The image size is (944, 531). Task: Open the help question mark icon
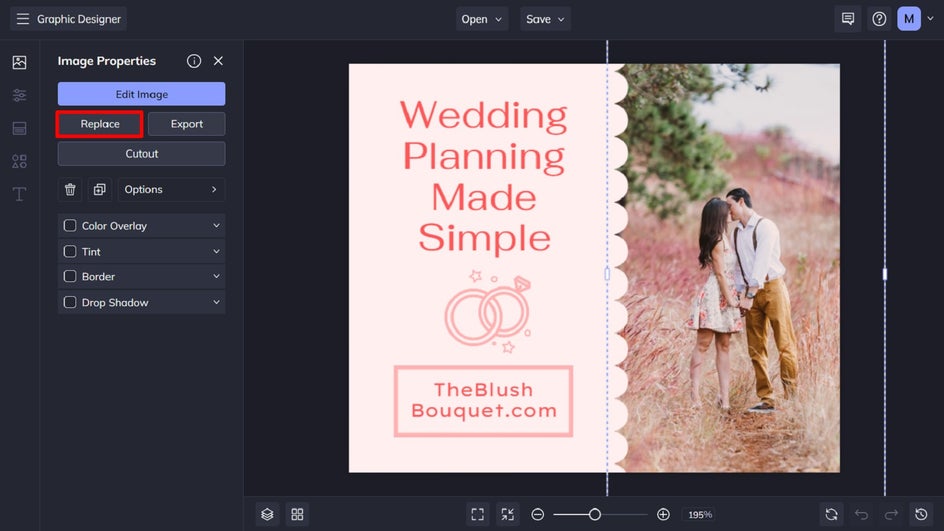click(879, 19)
